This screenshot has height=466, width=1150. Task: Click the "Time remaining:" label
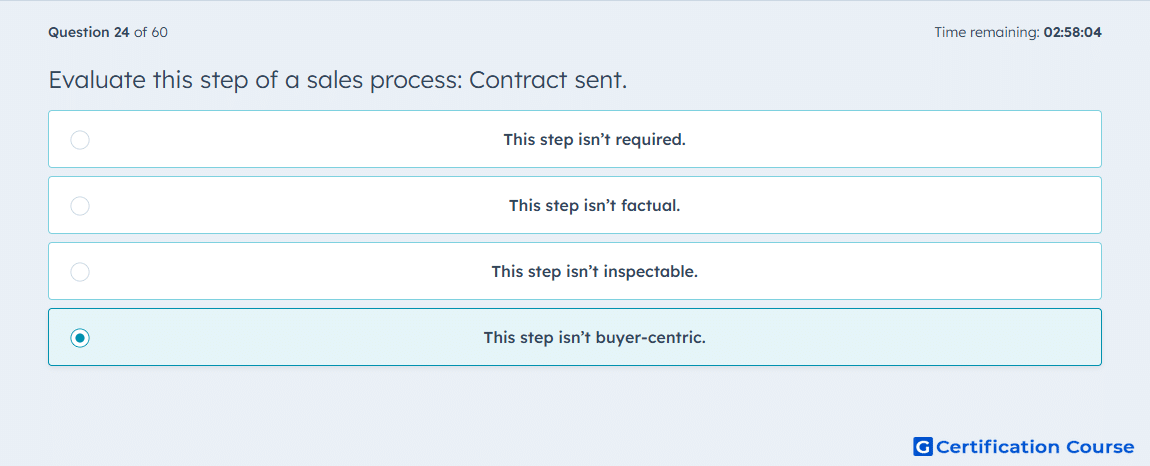tap(986, 32)
